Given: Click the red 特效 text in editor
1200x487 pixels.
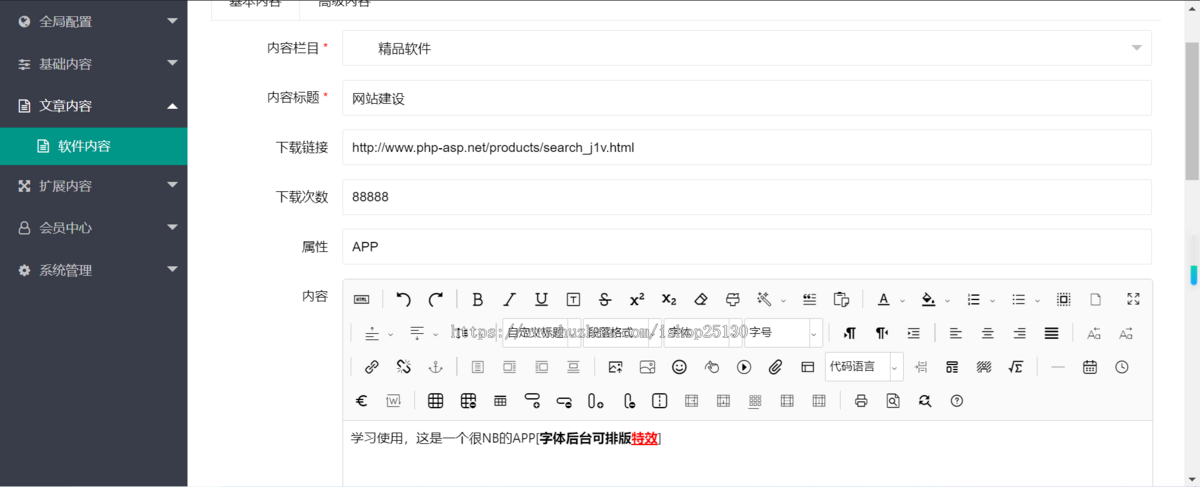Looking at the screenshot, I should 644,438.
